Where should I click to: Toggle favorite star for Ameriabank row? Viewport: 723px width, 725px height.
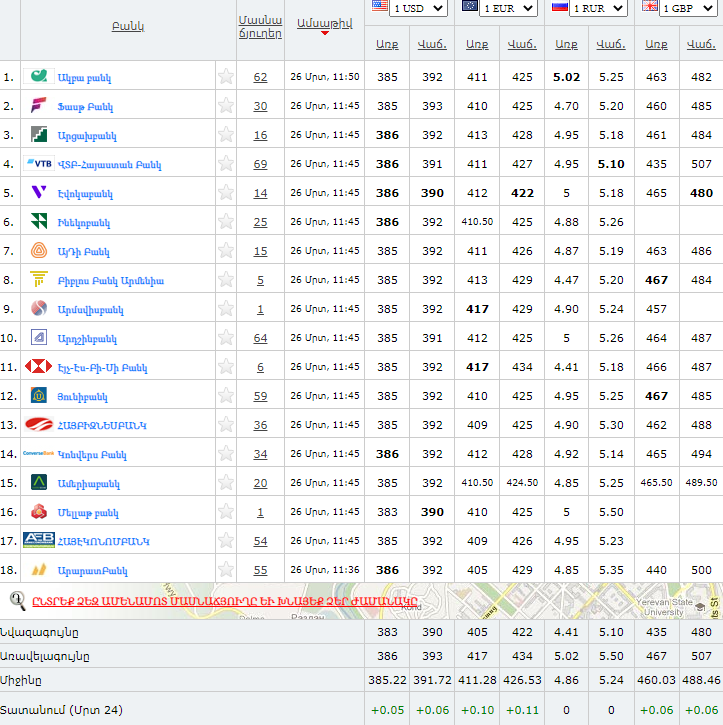pyautogui.click(x=226, y=482)
